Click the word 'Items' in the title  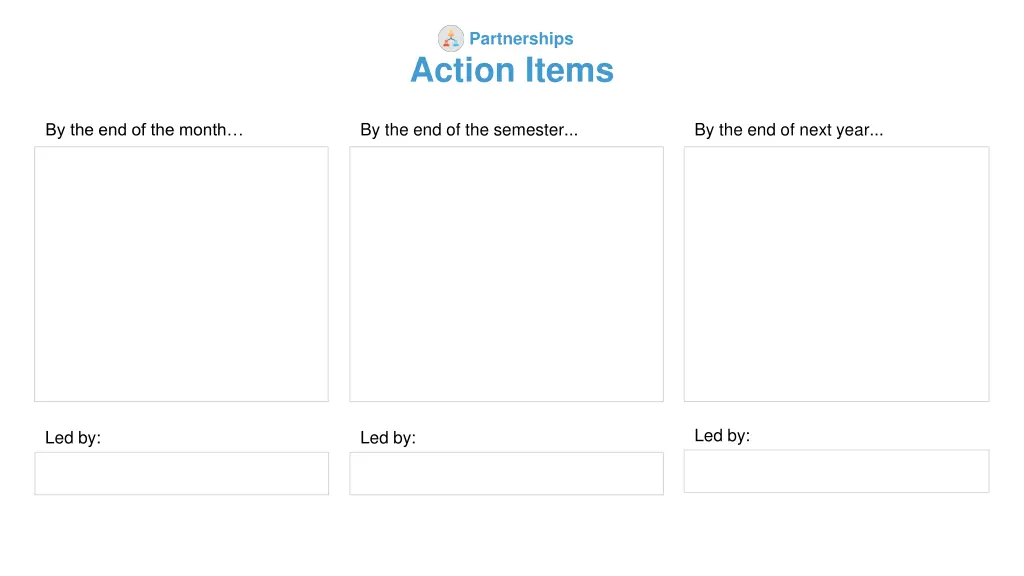(x=569, y=70)
